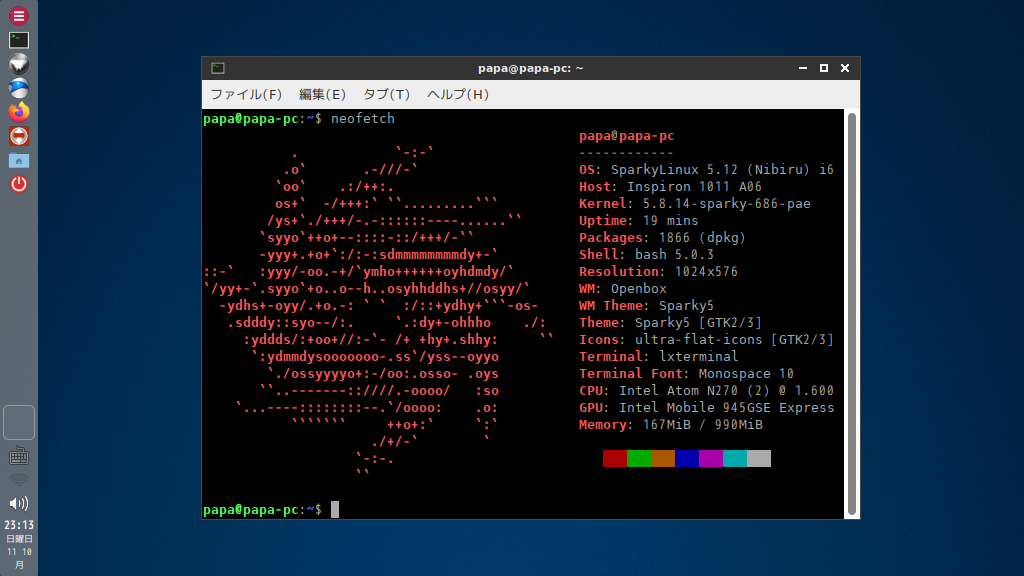Open the タブ(T) menu
Screen dimensions: 1024x576
coord(387,95)
